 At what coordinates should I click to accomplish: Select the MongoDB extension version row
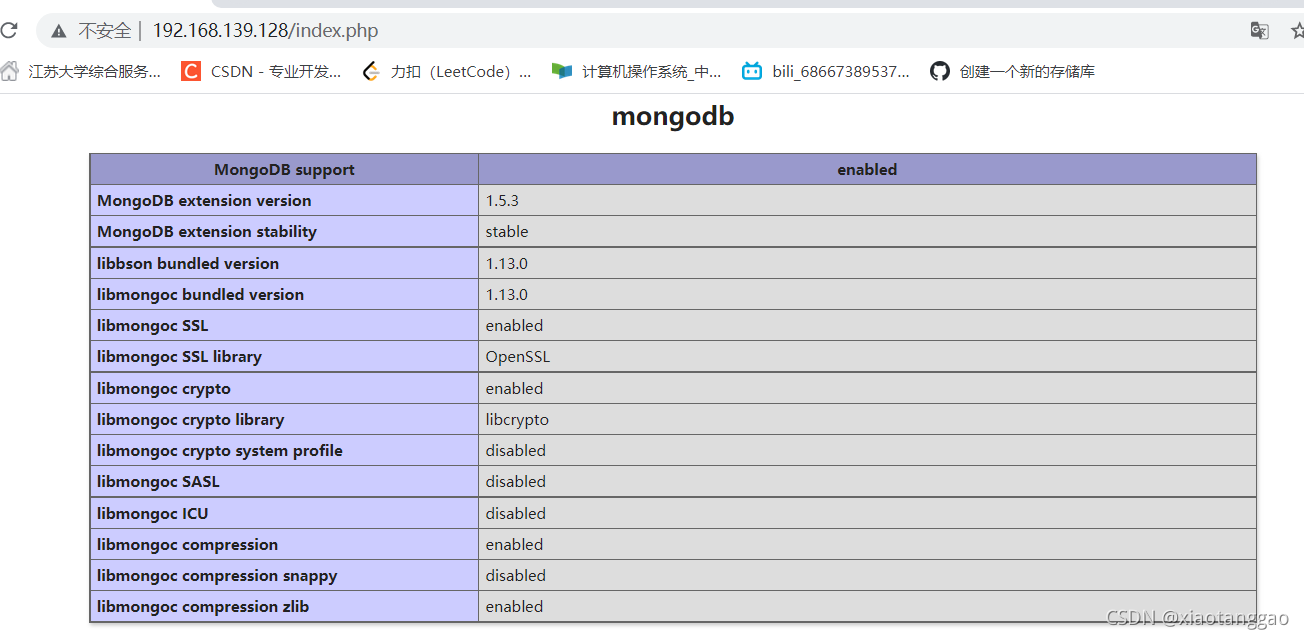[673, 200]
